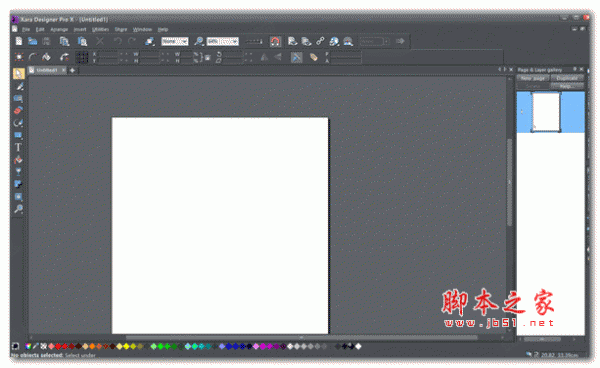
Task: Click the tag/names icon in infobar
Action: pyautogui.click(x=313, y=57)
